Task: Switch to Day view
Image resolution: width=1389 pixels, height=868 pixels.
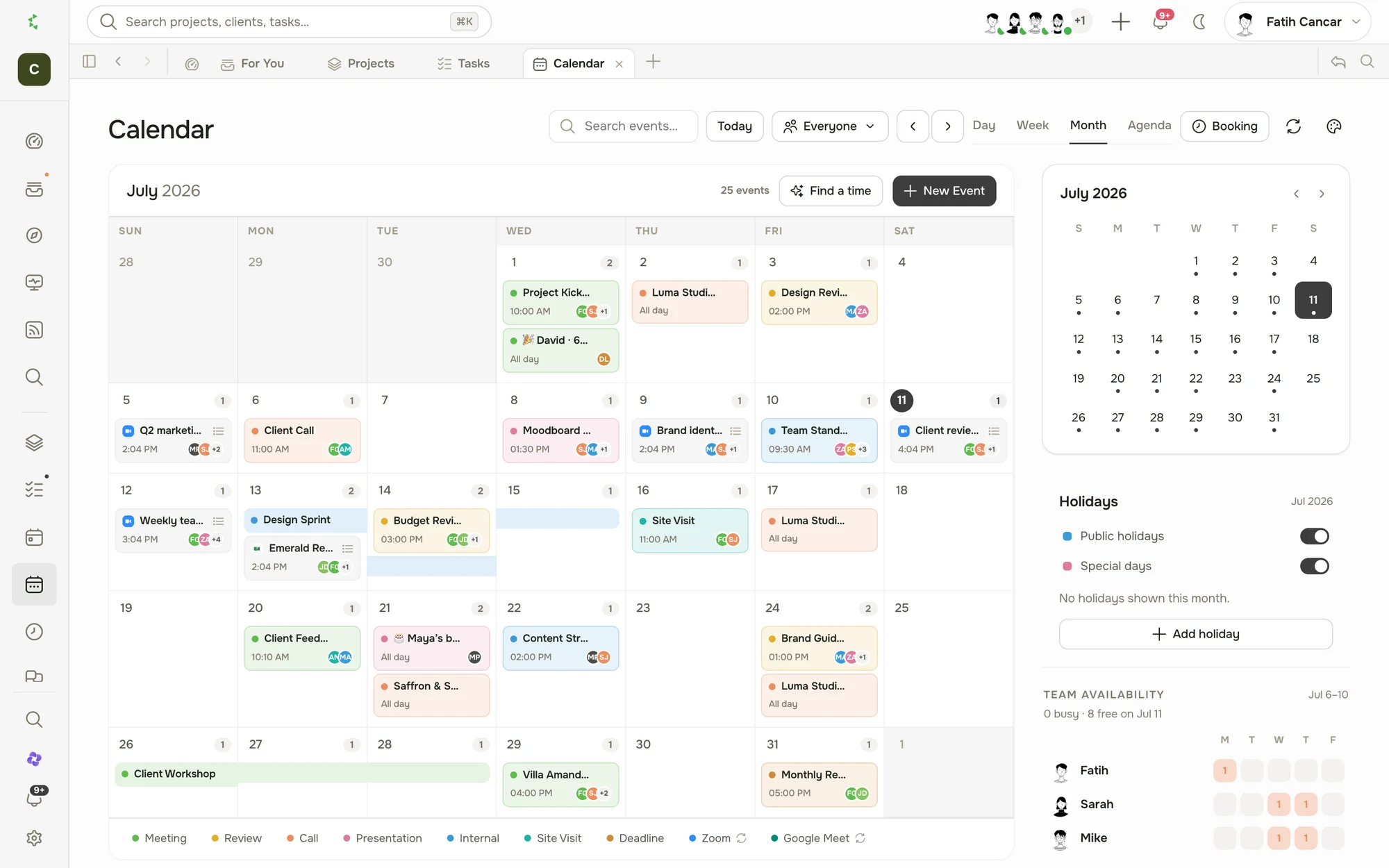Action: [x=983, y=125]
